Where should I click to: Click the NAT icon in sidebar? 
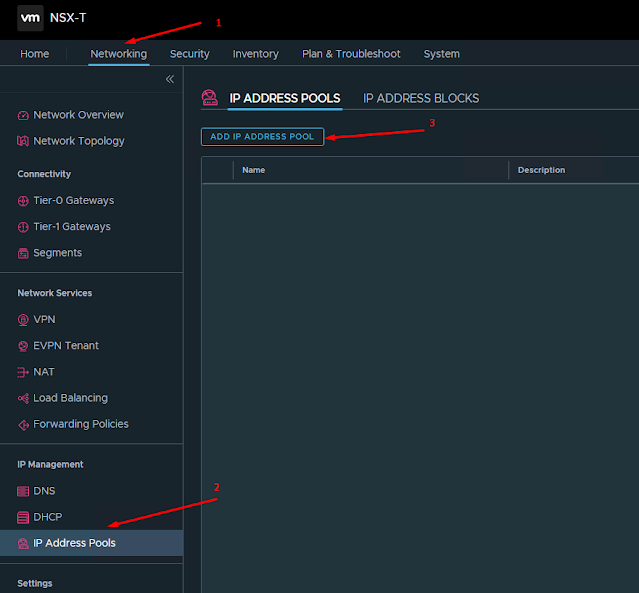[x=23, y=372]
